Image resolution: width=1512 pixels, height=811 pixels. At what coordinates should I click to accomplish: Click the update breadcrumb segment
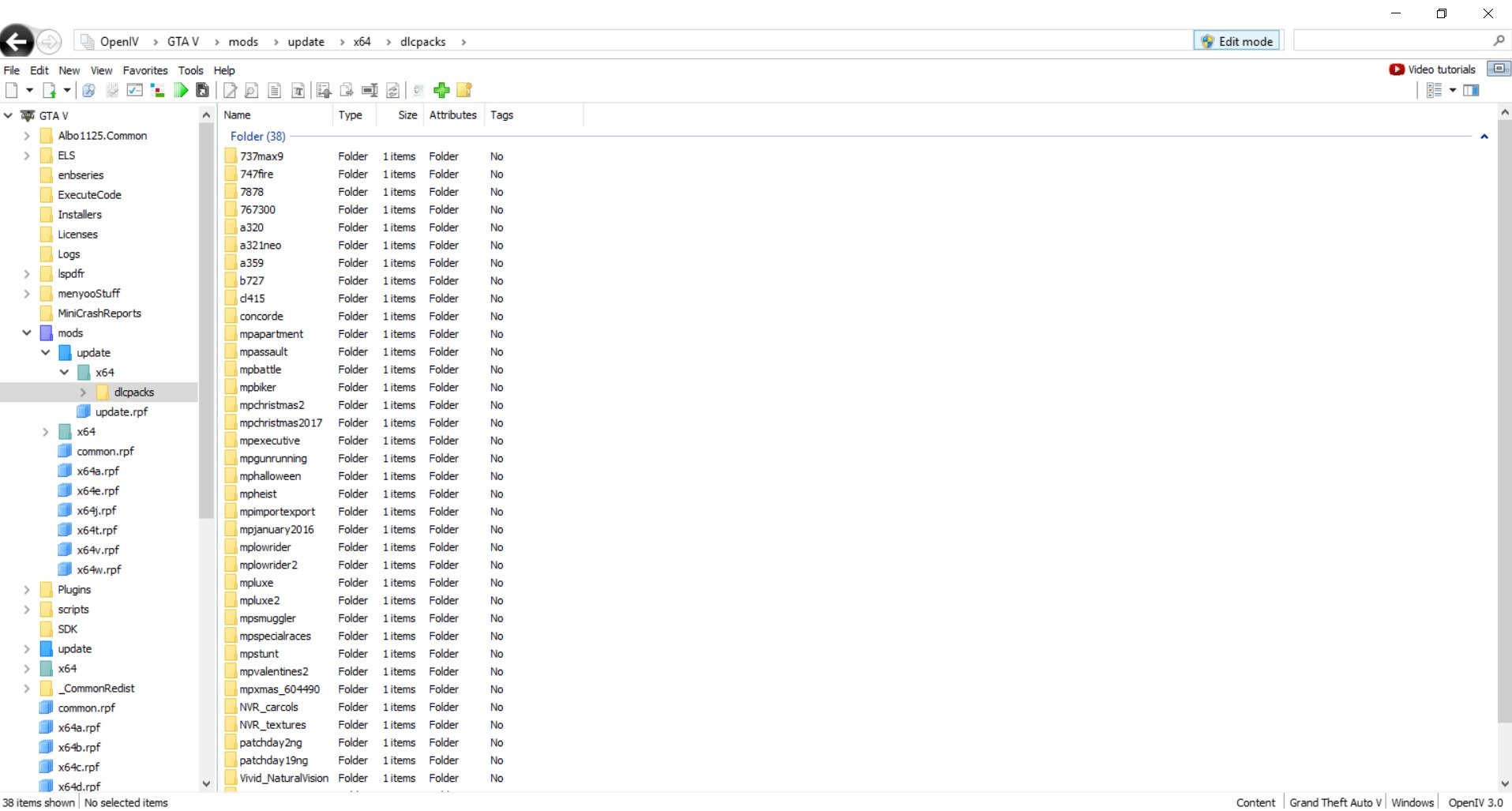pos(306,42)
